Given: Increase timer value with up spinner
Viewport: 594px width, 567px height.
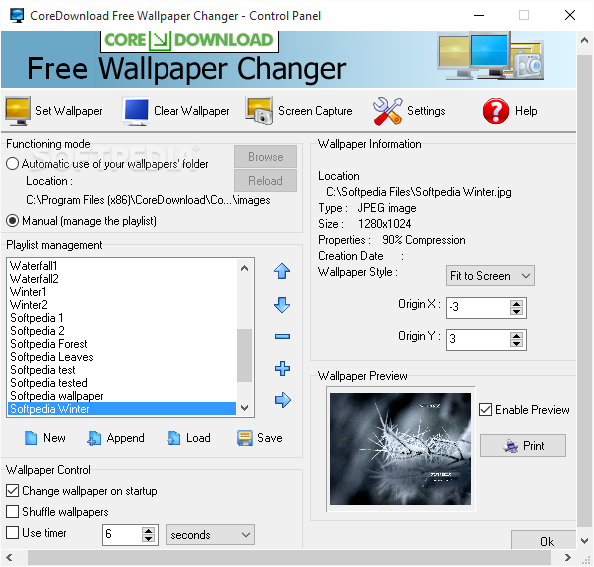Looking at the screenshot, I should tap(148, 531).
